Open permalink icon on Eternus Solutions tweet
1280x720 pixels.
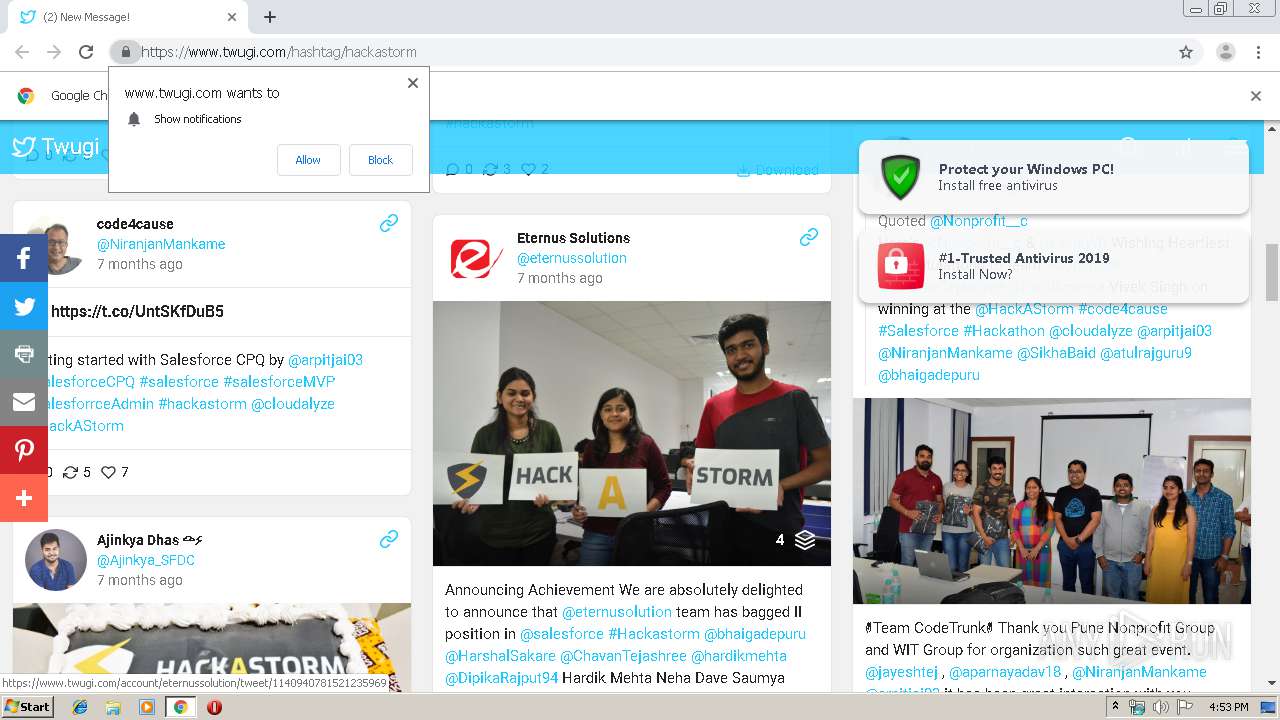[x=809, y=237]
